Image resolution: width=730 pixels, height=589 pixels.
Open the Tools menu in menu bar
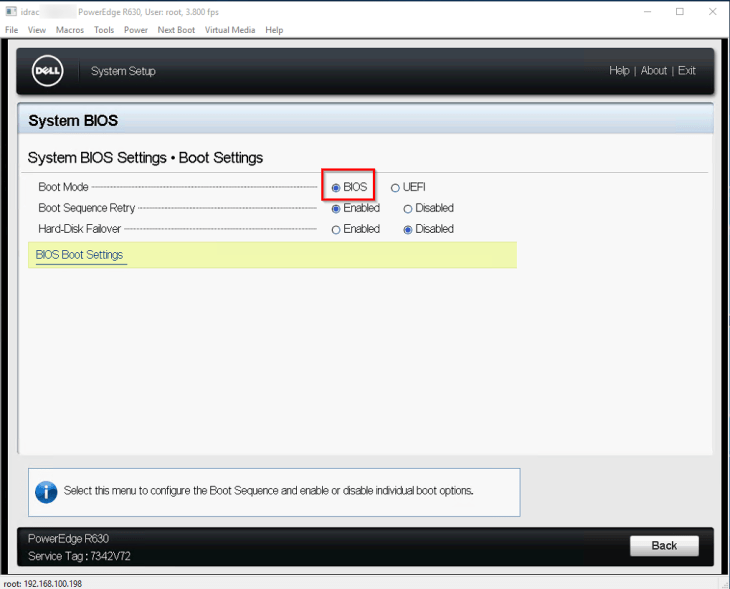(104, 30)
